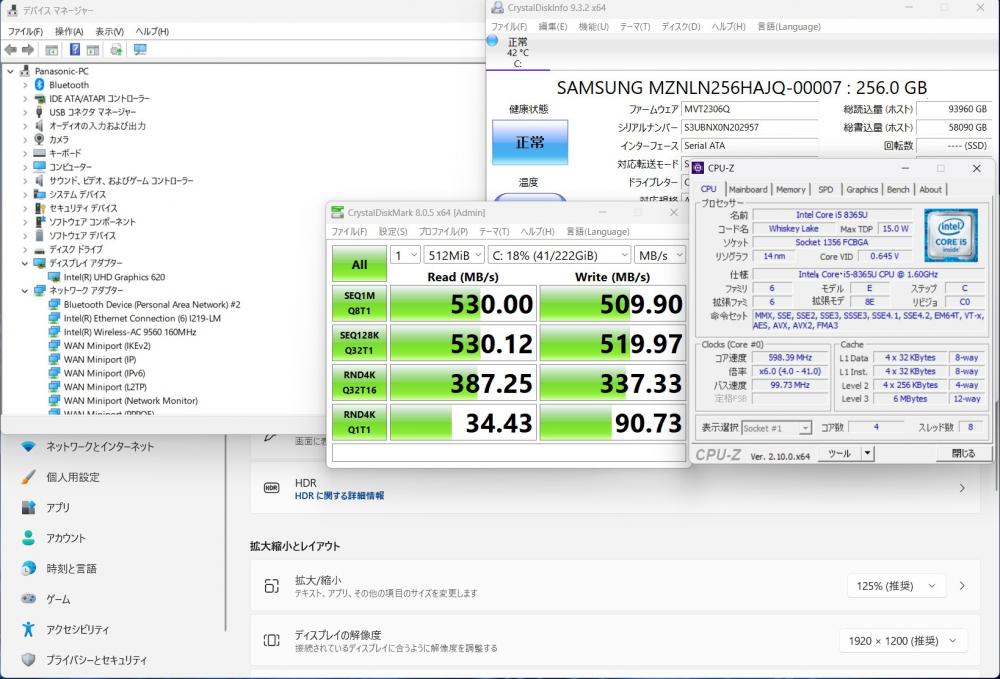The height and width of the screenshot is (679, 1000).
Task: Switch to Mainboard tab in CPU-Z
Action: point(747,189)
